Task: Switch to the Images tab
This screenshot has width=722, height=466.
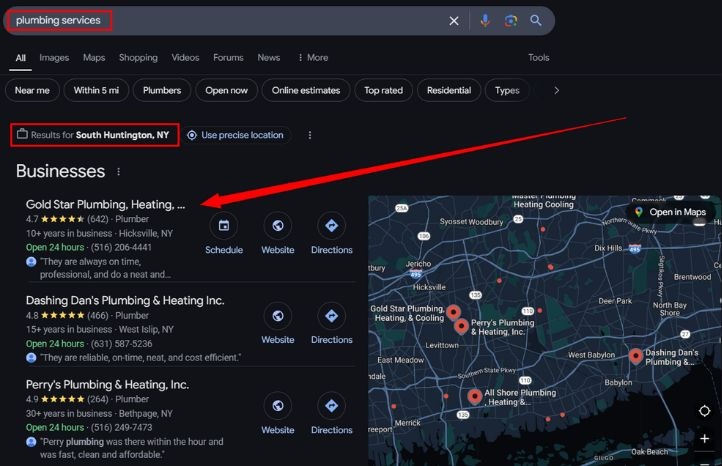Action: click(x=54, y=58)
